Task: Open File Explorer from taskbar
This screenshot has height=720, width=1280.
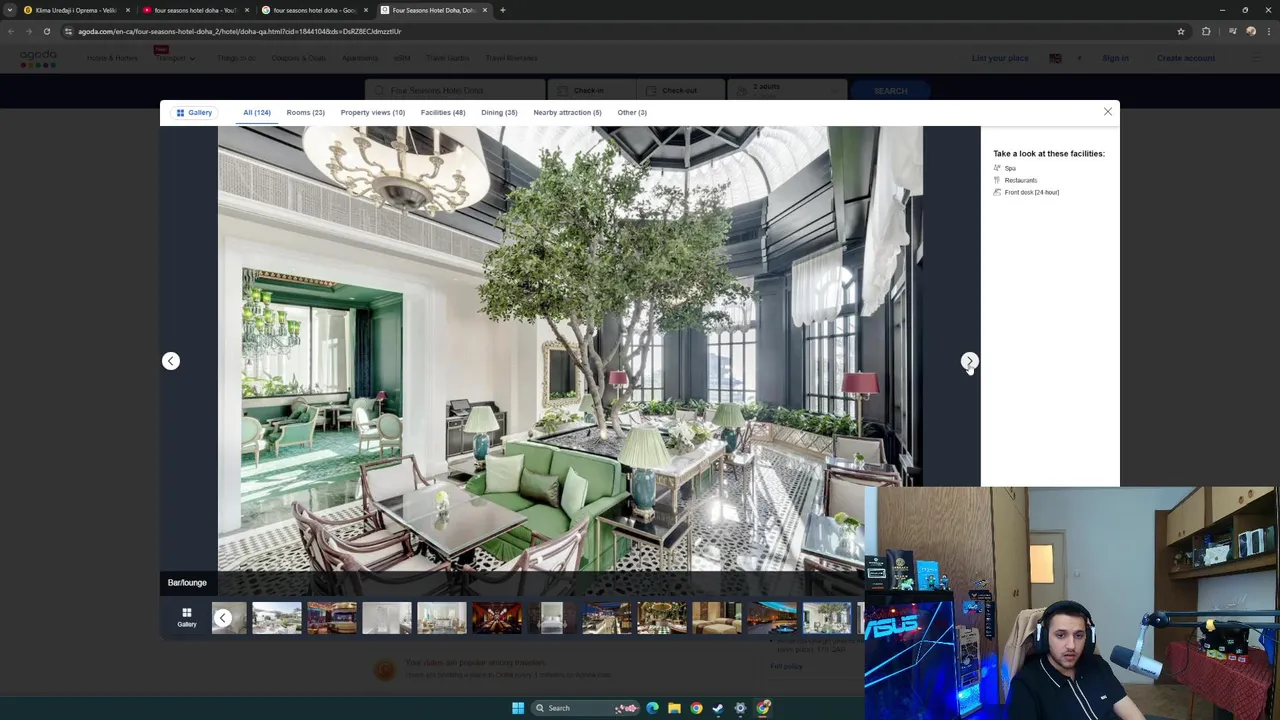Action: [x=674, y=708]
